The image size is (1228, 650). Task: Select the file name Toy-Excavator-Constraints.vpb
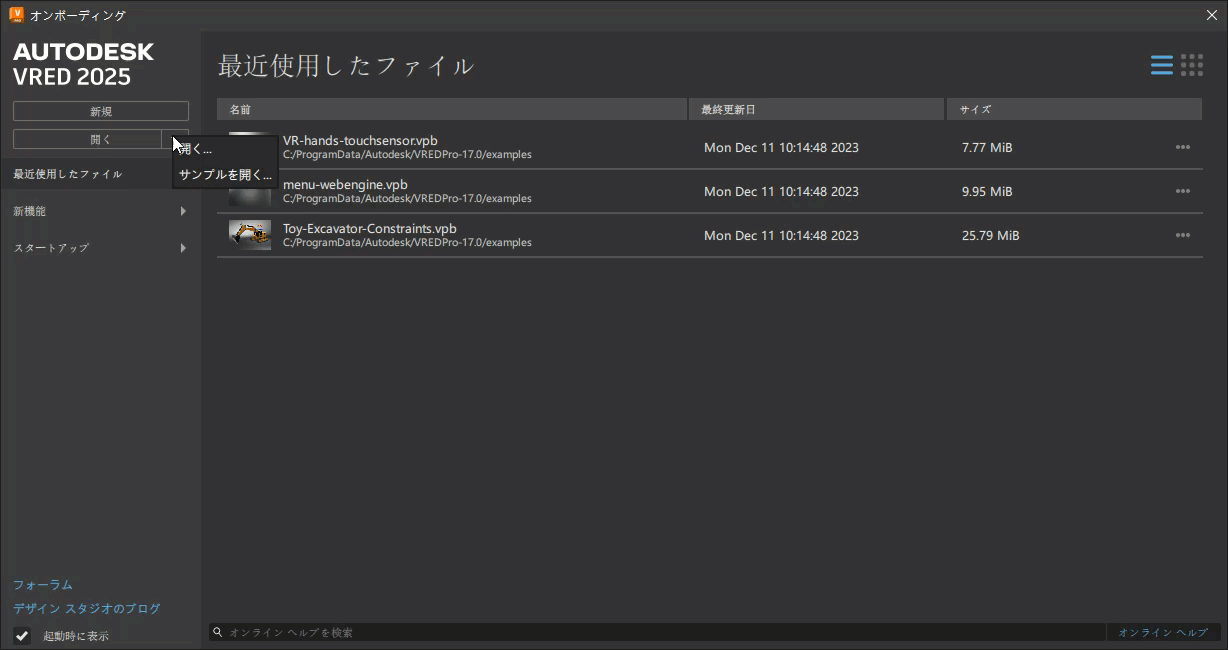tap(370, 228)
